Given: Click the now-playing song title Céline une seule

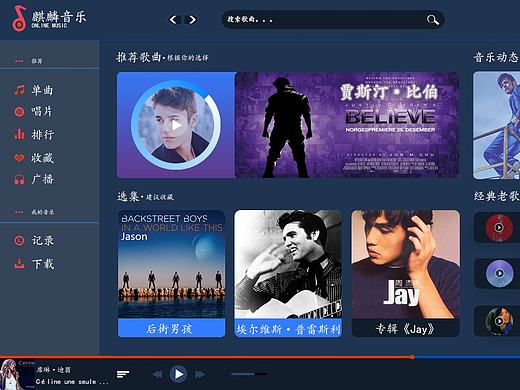Looking at the screenshot, I should (x=72, y=381).
